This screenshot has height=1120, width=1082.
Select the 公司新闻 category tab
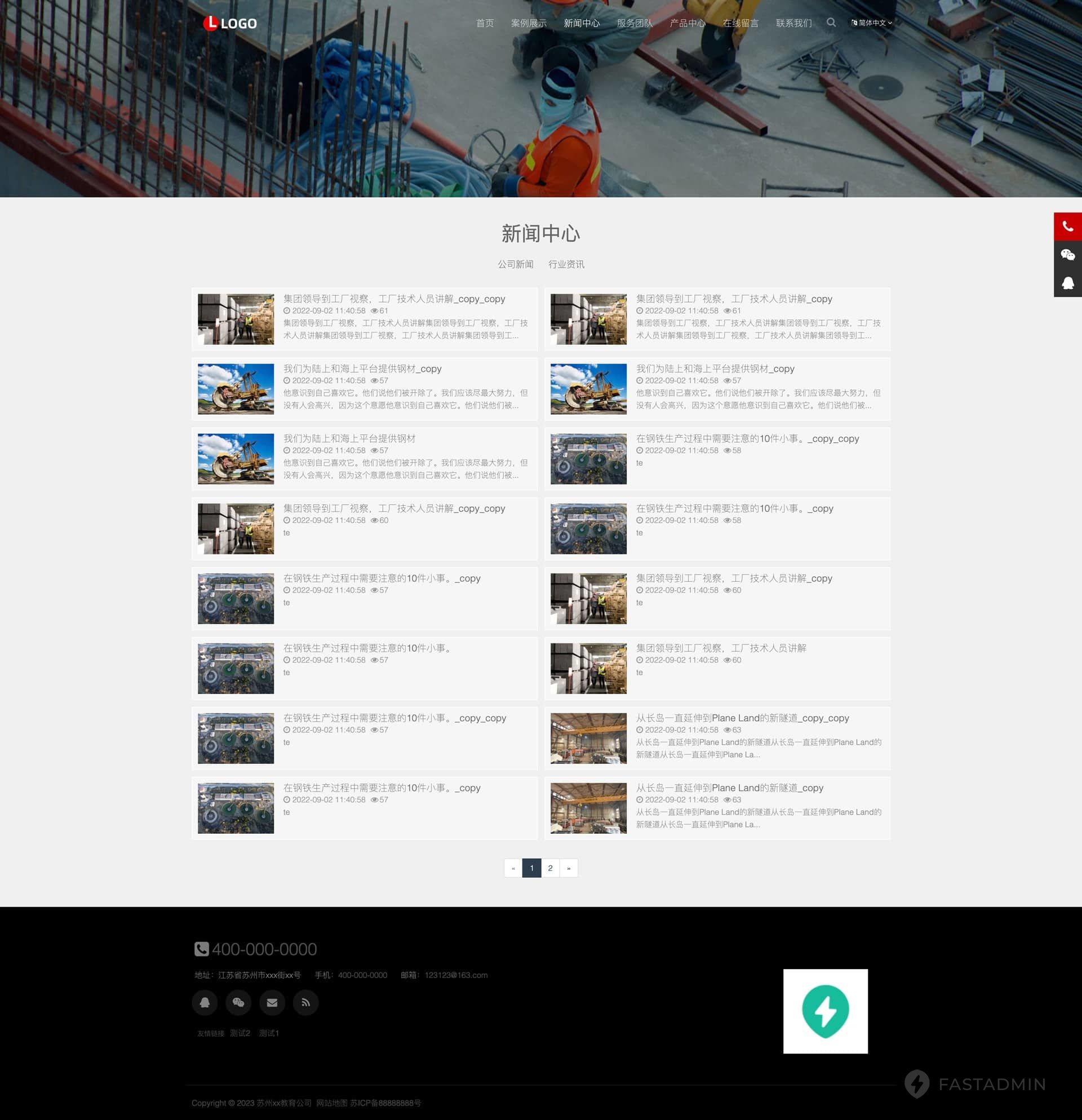click(x=515, y=264)
